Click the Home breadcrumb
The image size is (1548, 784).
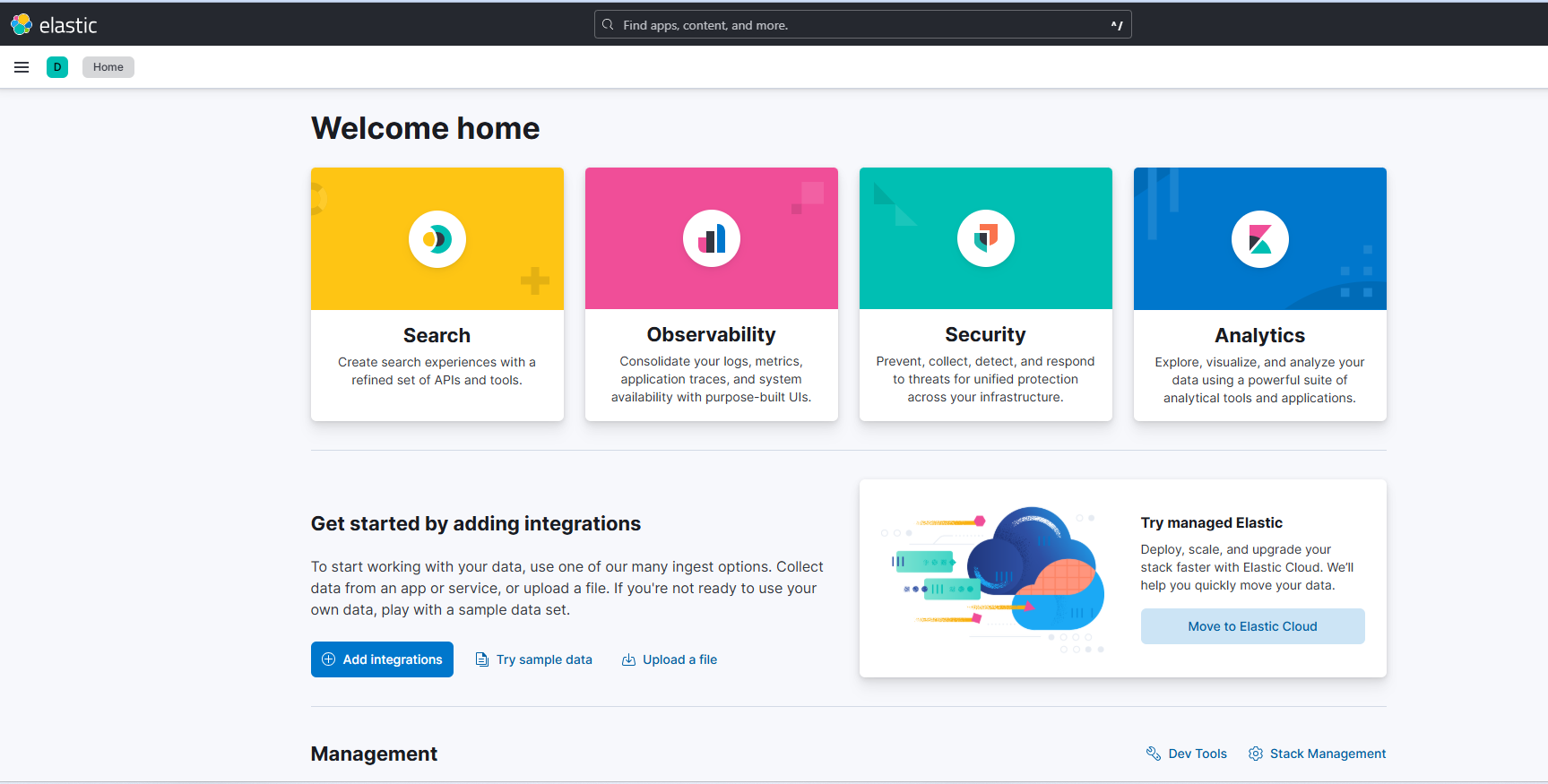pyautogui.click(x=108, y=67)
